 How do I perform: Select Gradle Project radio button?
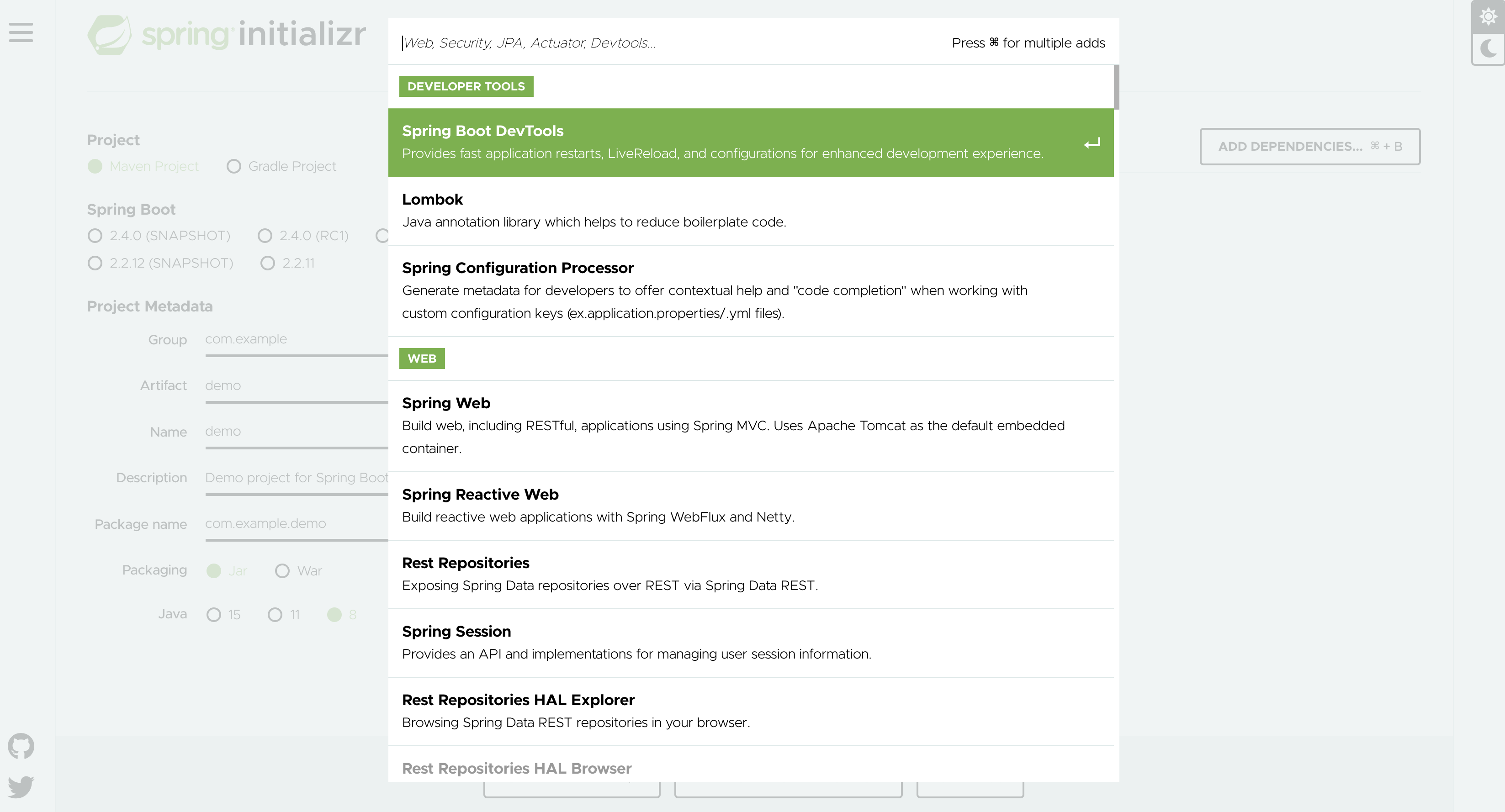click(233, 167)
